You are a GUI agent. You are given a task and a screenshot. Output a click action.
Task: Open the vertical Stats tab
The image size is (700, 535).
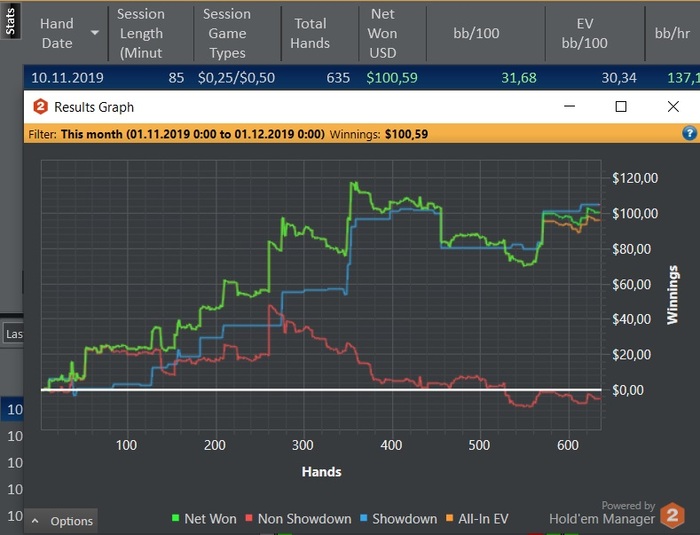point(10,20)
